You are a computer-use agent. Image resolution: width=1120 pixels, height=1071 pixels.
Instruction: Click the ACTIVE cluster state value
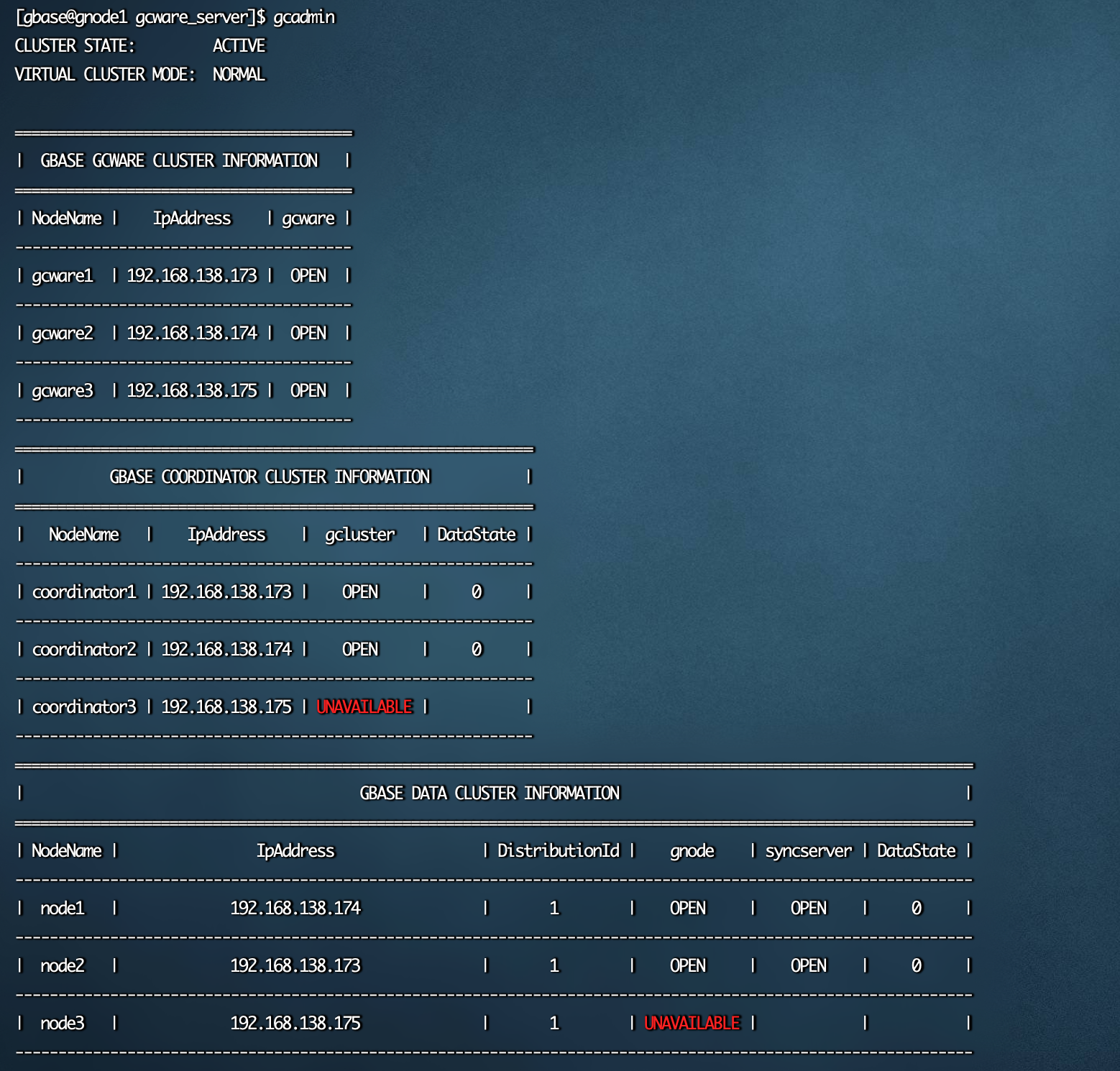(x=239, y=46)
